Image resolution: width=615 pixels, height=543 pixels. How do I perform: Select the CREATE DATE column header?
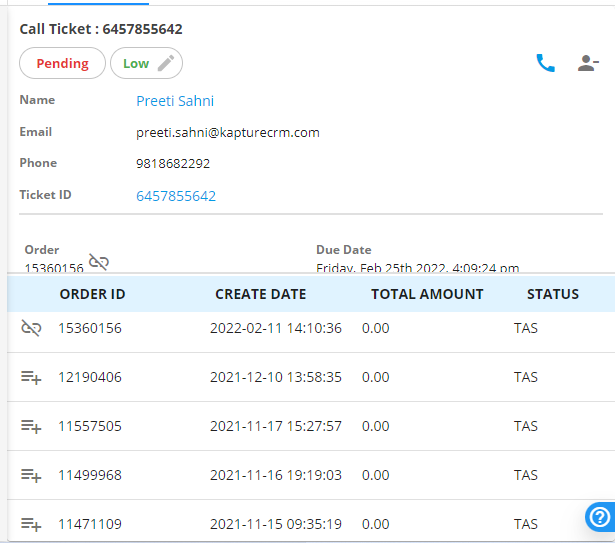click(261, 294)
